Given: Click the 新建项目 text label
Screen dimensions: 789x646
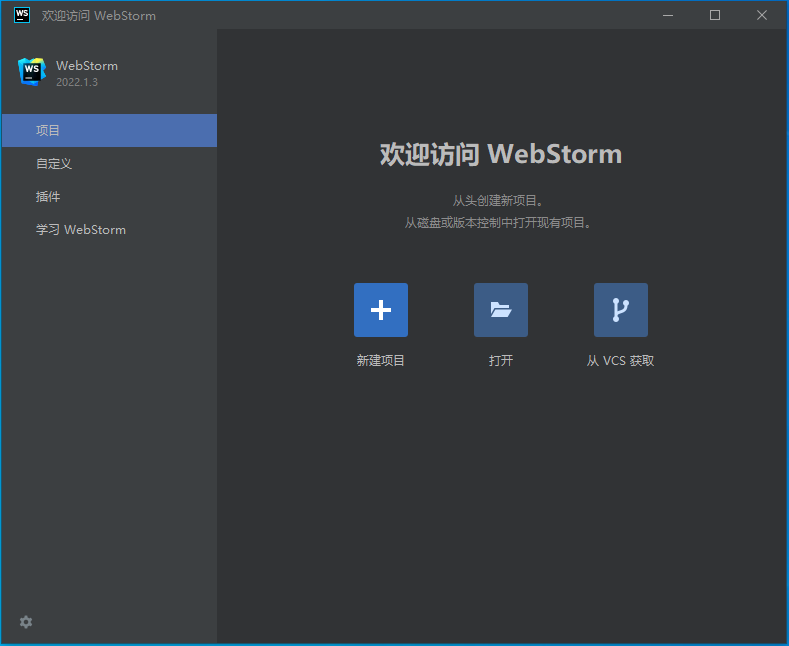Looking at the screenshot, I should [x=381, y=361].
